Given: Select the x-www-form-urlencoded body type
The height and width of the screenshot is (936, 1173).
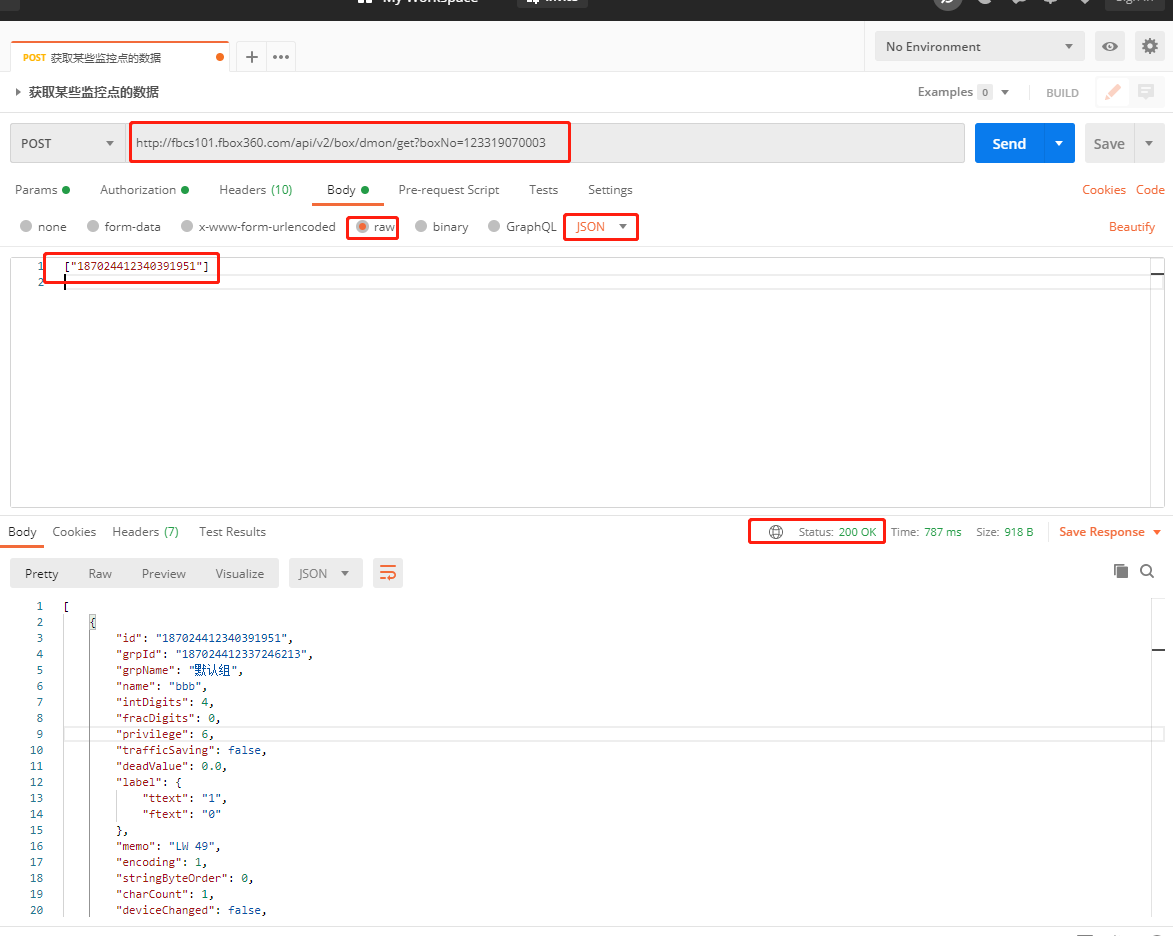Looking at the screenshot, I should click(259, 227).
